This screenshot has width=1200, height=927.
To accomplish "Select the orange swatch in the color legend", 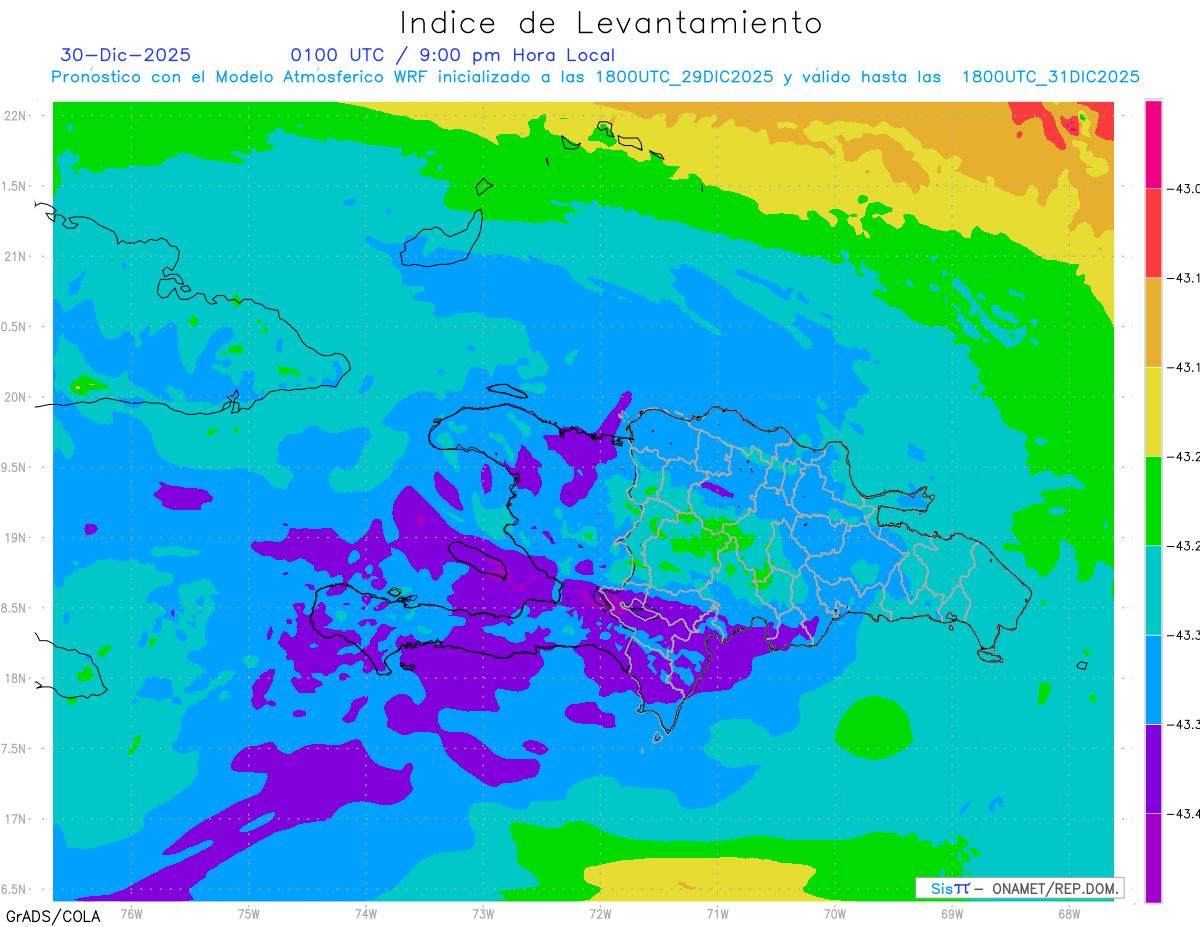I will [x=1153, y=322].
